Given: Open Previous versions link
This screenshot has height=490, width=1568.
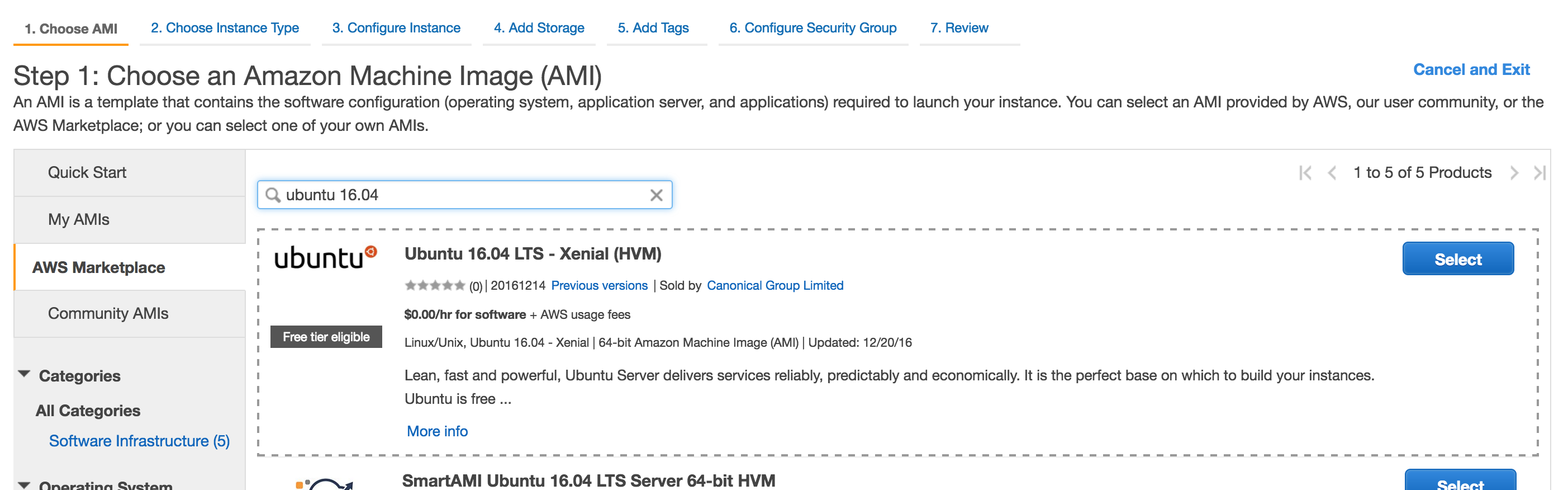Looking at the screenshot, I should pos(599,286).
